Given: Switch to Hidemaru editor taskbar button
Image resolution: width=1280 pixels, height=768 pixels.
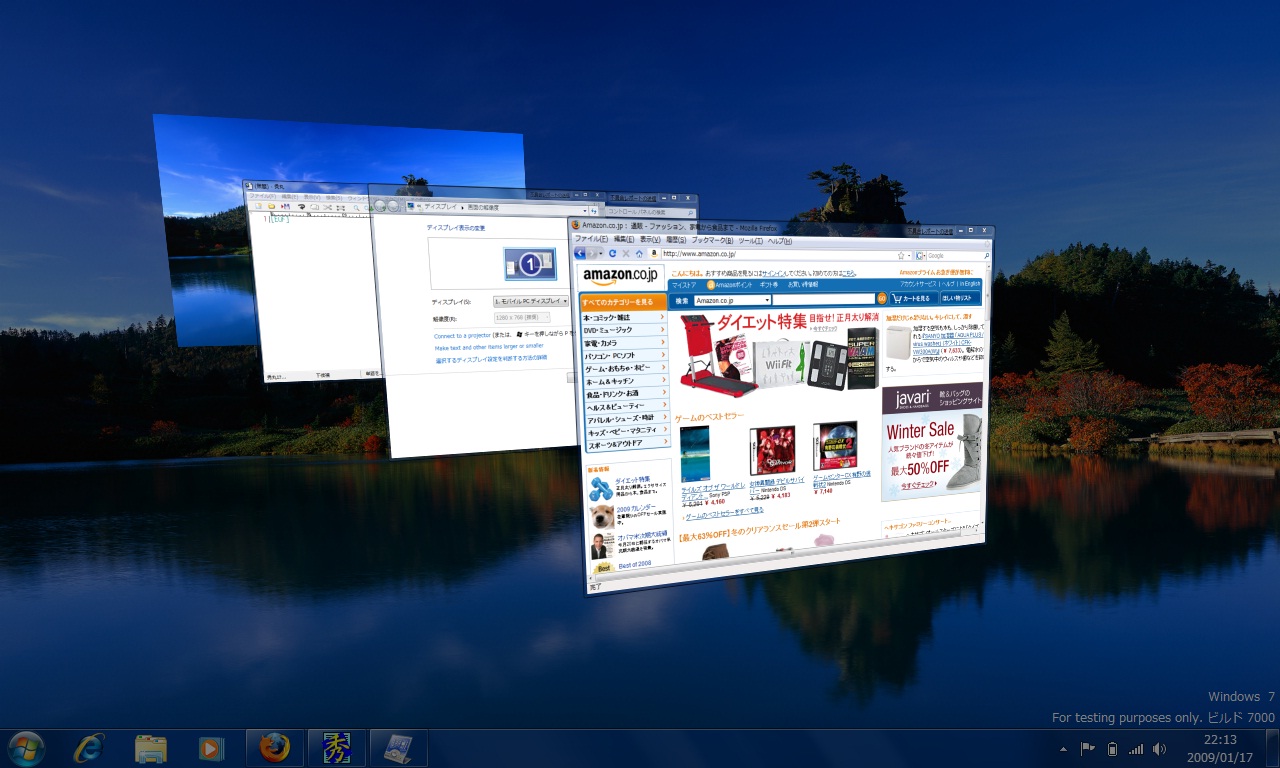Looking at the screenshot, I should click(x=336, y=748).
